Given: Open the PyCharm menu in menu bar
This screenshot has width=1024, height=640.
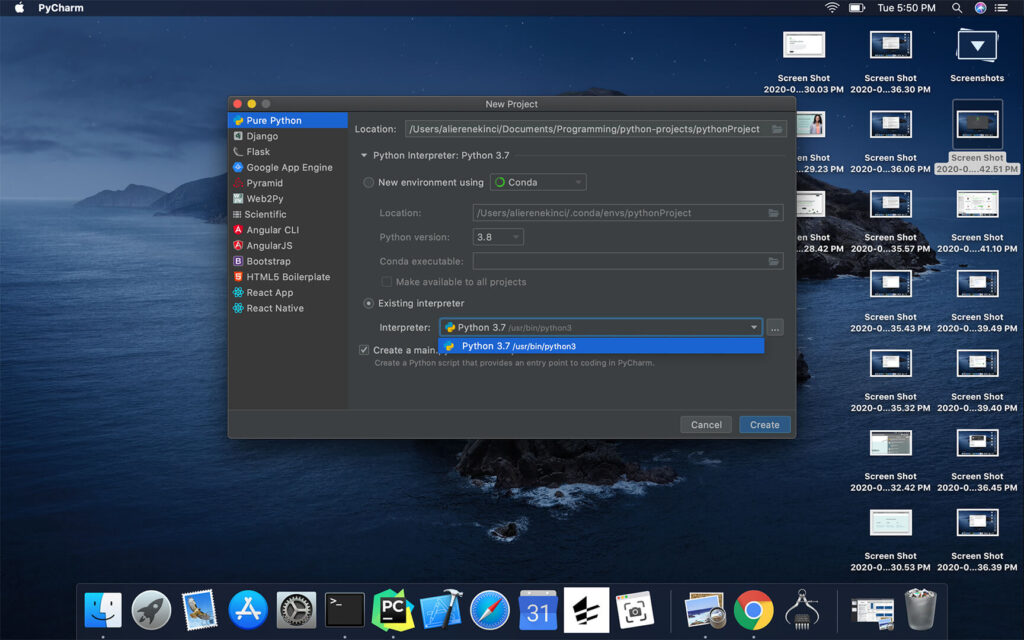Looking at the screenshot, I should click(61, 8).
